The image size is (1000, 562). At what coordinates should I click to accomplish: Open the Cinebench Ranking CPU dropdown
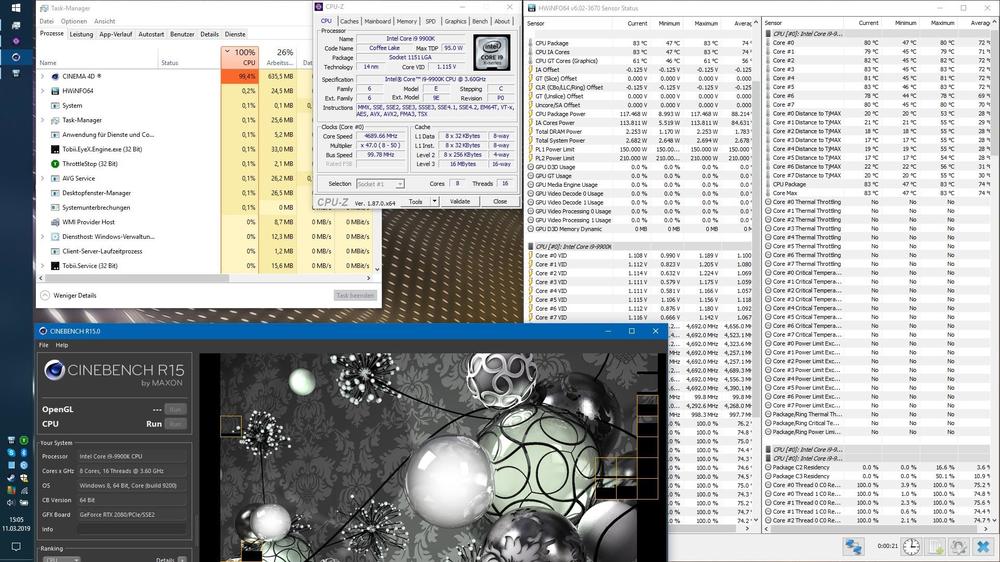point(62,560)
